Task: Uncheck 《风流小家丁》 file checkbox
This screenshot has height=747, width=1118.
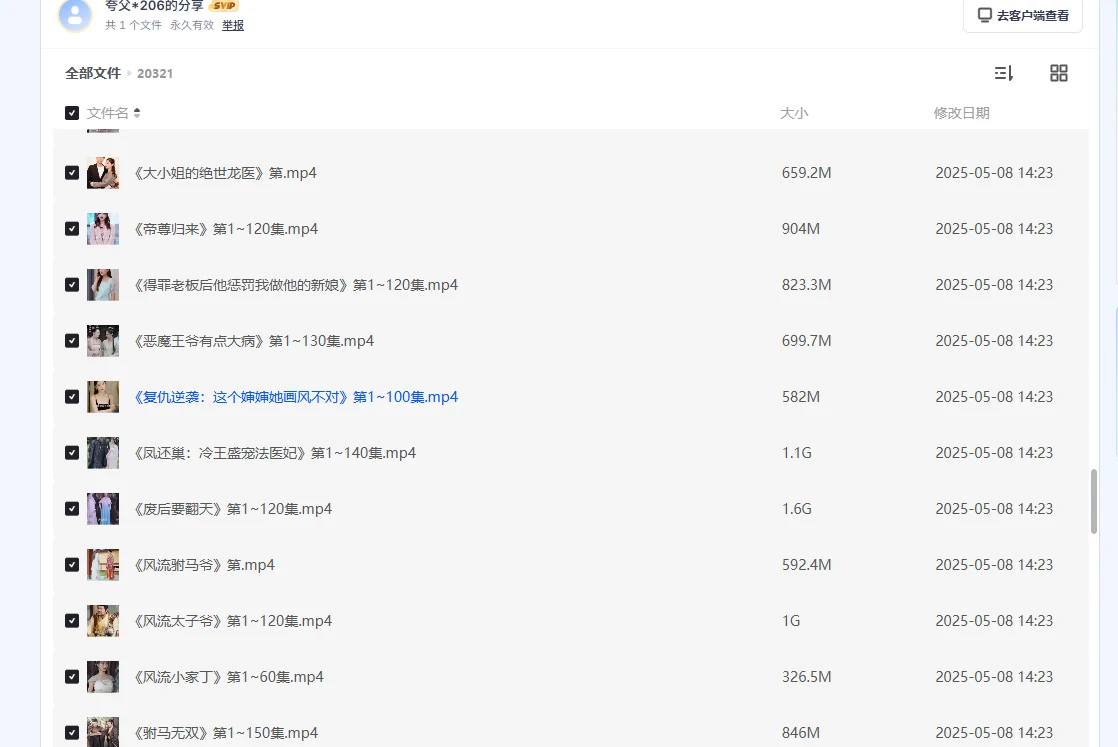Action: coord(72,677)
